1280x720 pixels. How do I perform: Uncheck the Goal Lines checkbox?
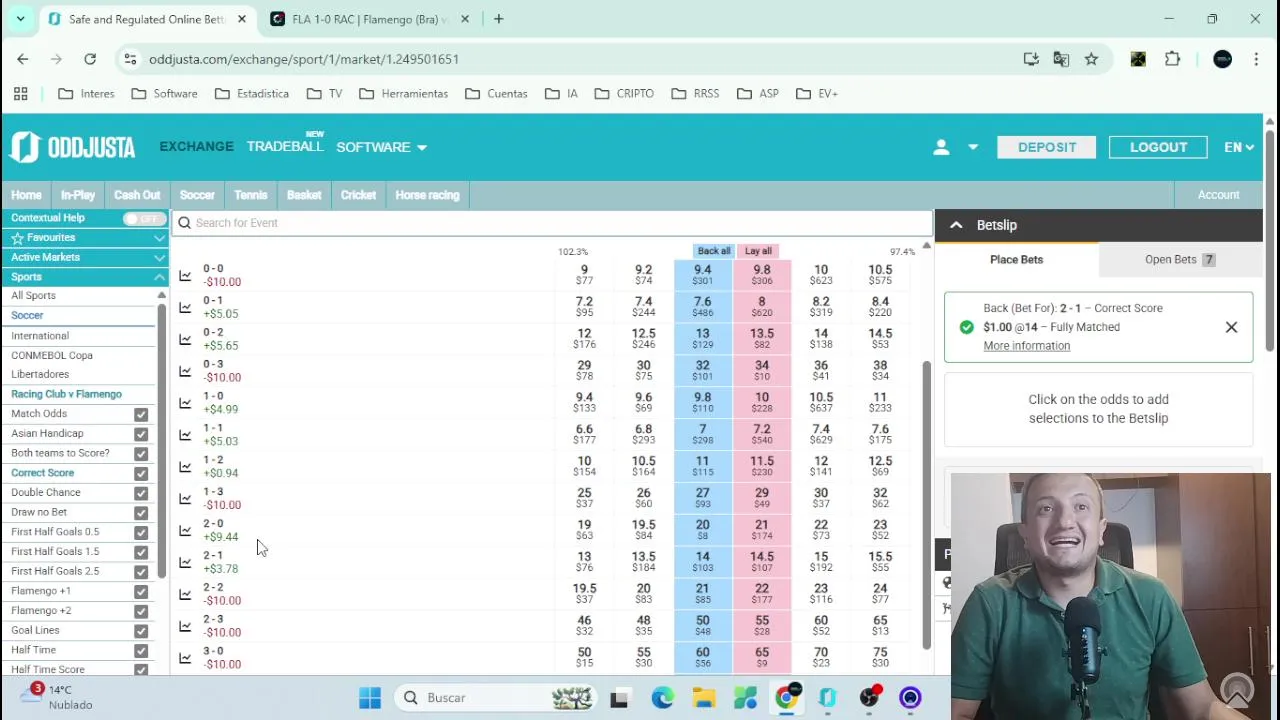(141, 631)
